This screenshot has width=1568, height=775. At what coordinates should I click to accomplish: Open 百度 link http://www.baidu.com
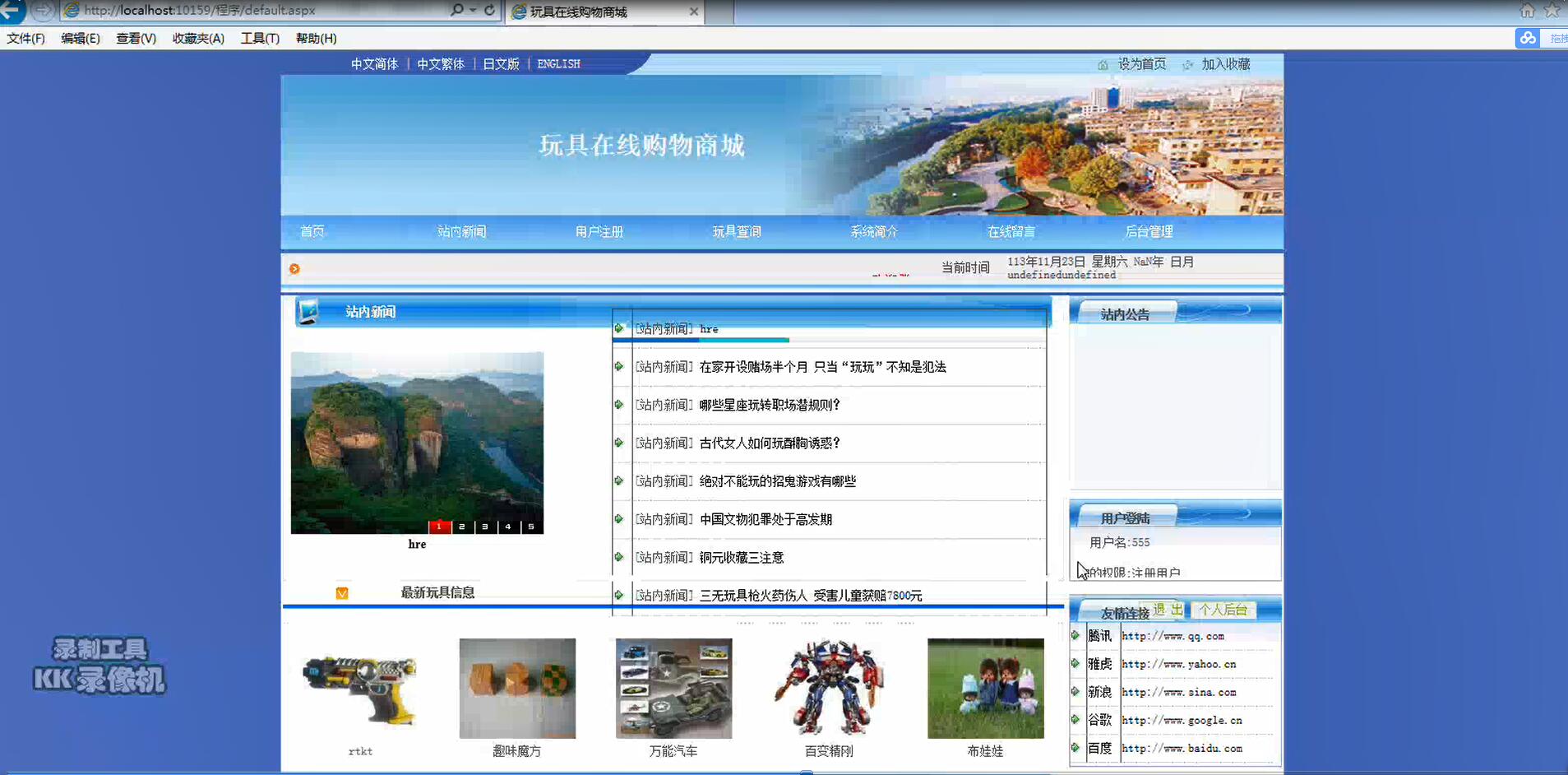[1182, 748]
